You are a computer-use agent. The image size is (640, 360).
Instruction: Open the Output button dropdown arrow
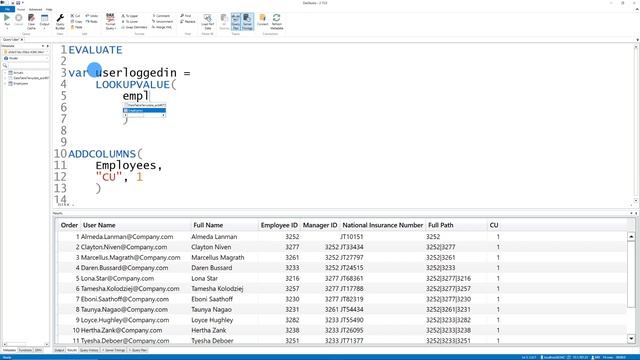[44, 29]
